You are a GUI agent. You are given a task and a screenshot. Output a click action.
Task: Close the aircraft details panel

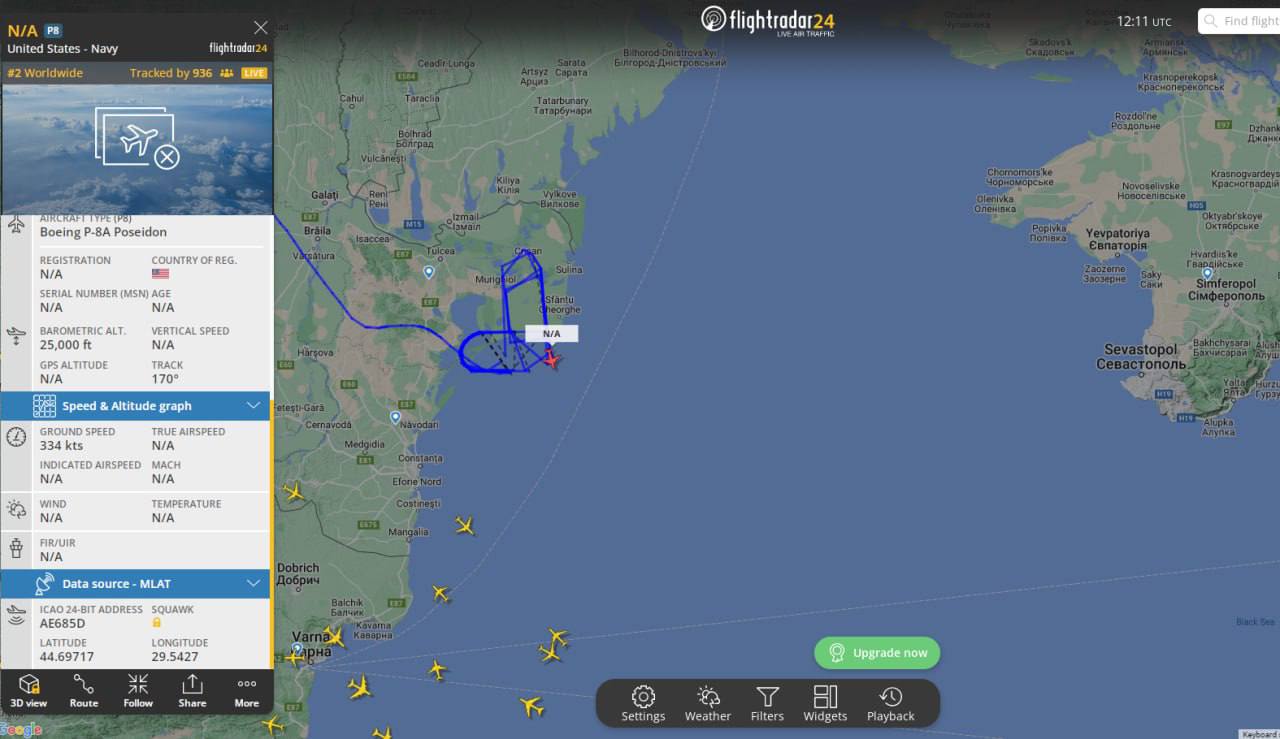tap(261, 28)
